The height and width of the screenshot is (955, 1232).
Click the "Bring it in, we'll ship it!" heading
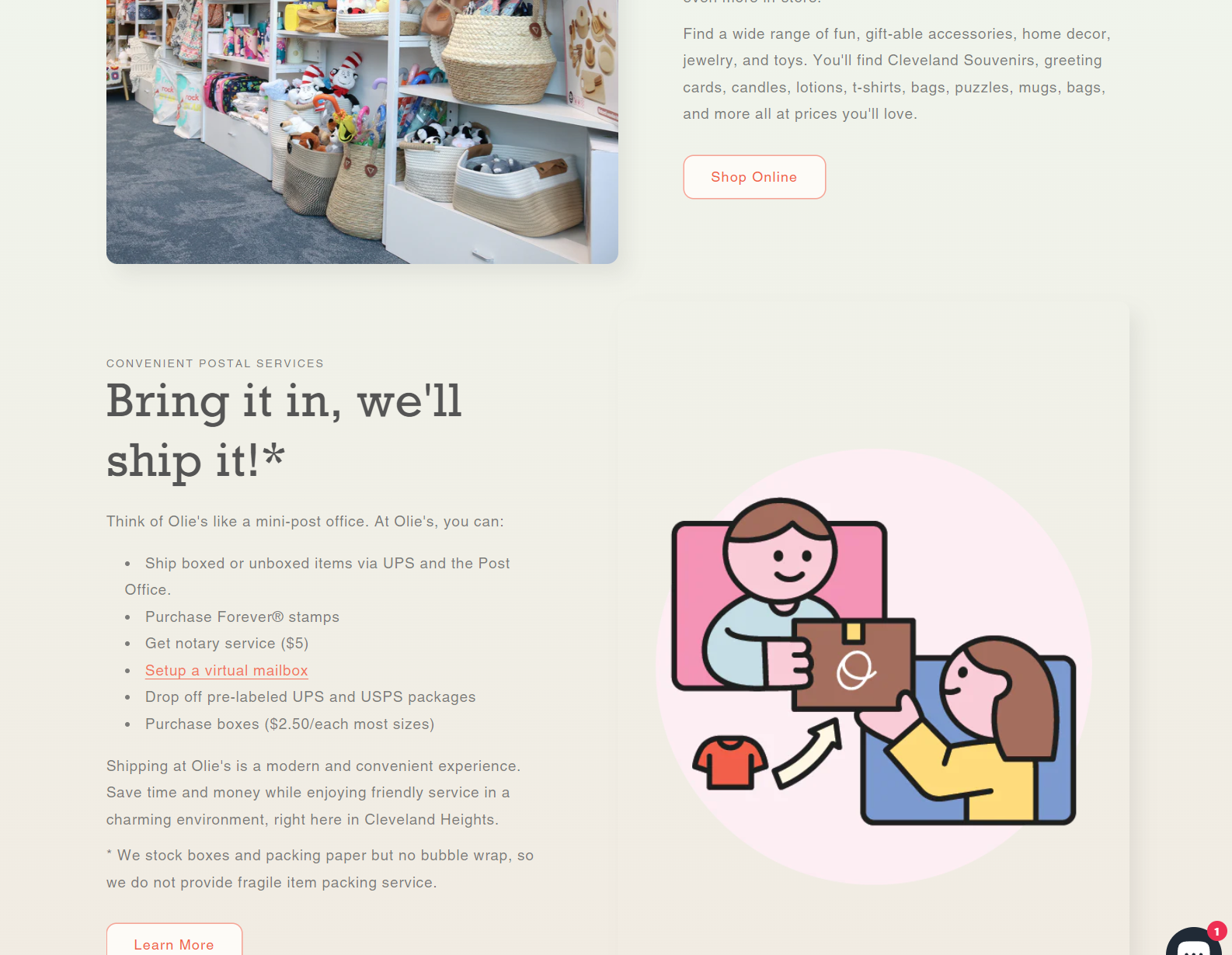pyautogui.click(x=284, y=431)
